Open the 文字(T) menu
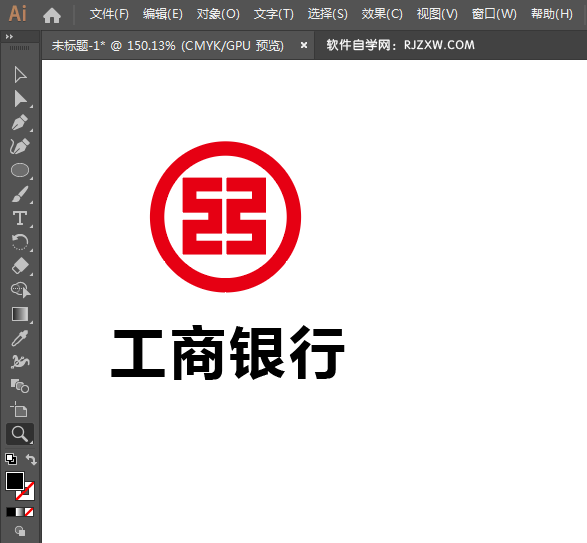 pyautogui.click(x=274, y=14)
